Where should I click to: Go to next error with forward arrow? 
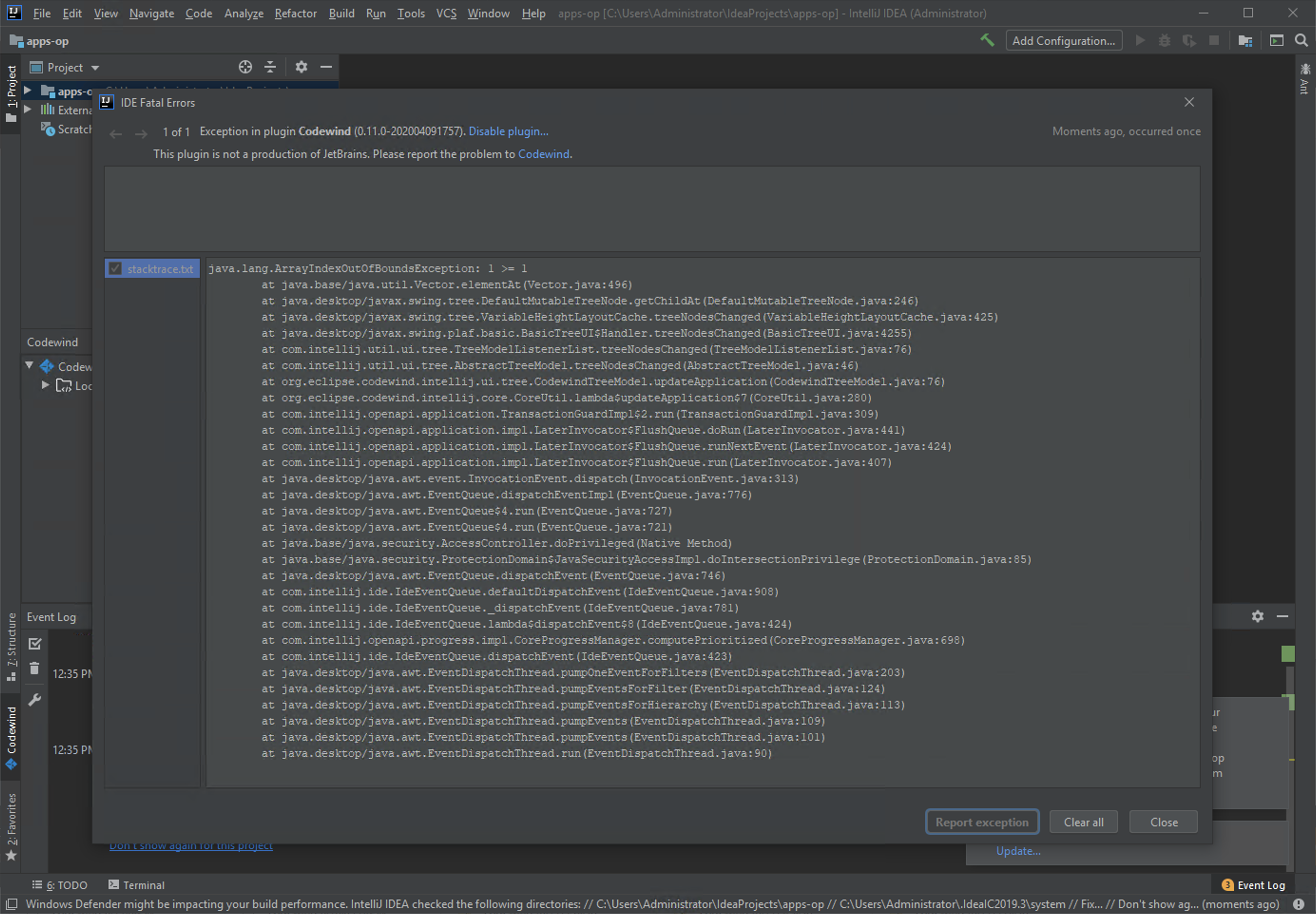tap(141, 134)
